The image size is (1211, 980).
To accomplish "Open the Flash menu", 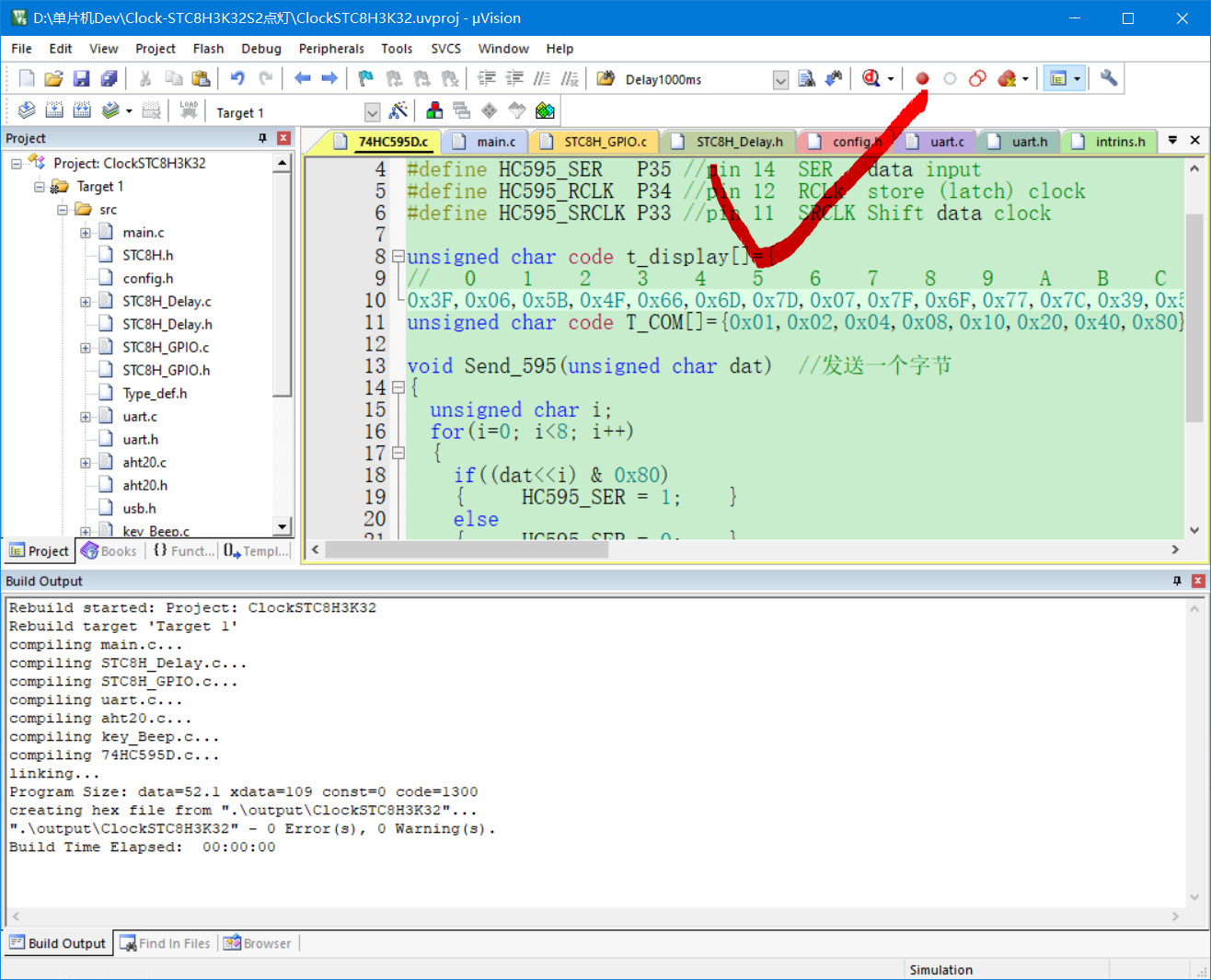I will [208, 49].
